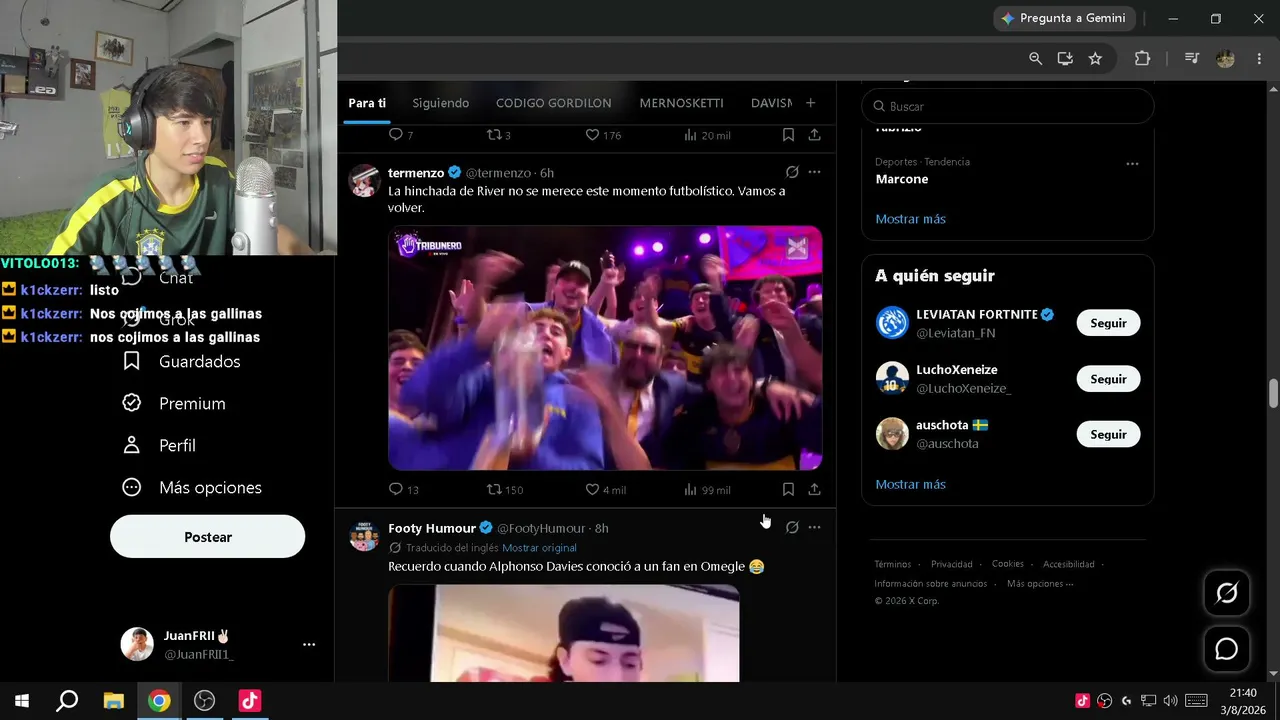Open the Footy Humour profile avatar
The height and width of the screenshot is (720, 1280).
click(364, 536)
